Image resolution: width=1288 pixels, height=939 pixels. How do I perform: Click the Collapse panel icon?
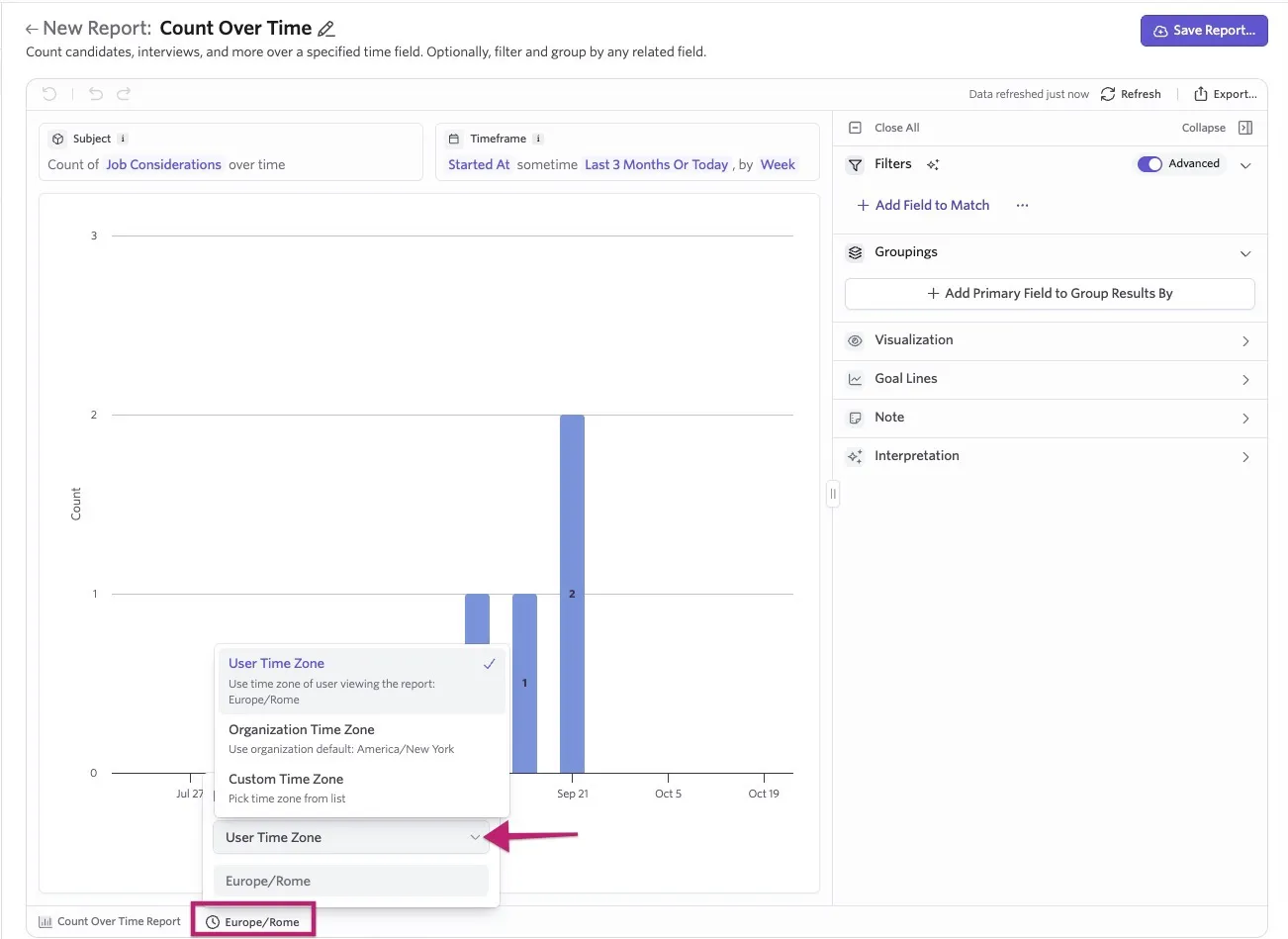click(1245, 128)
